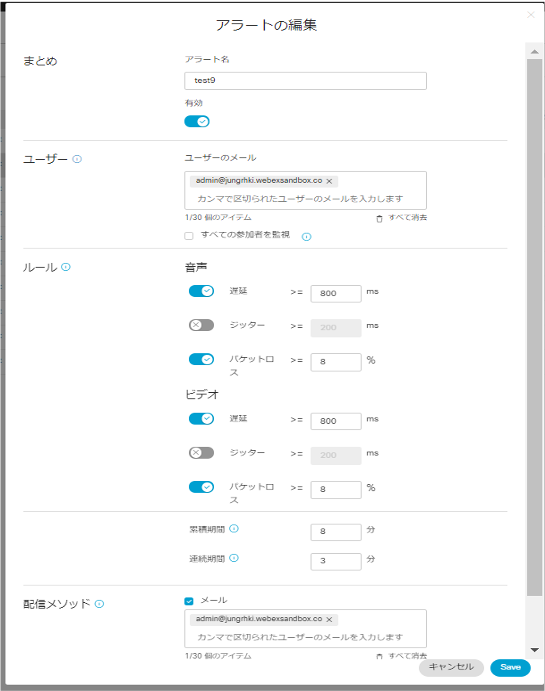Screen dimensions: 545x691
Task: Click the Save button
Action: 510,667
